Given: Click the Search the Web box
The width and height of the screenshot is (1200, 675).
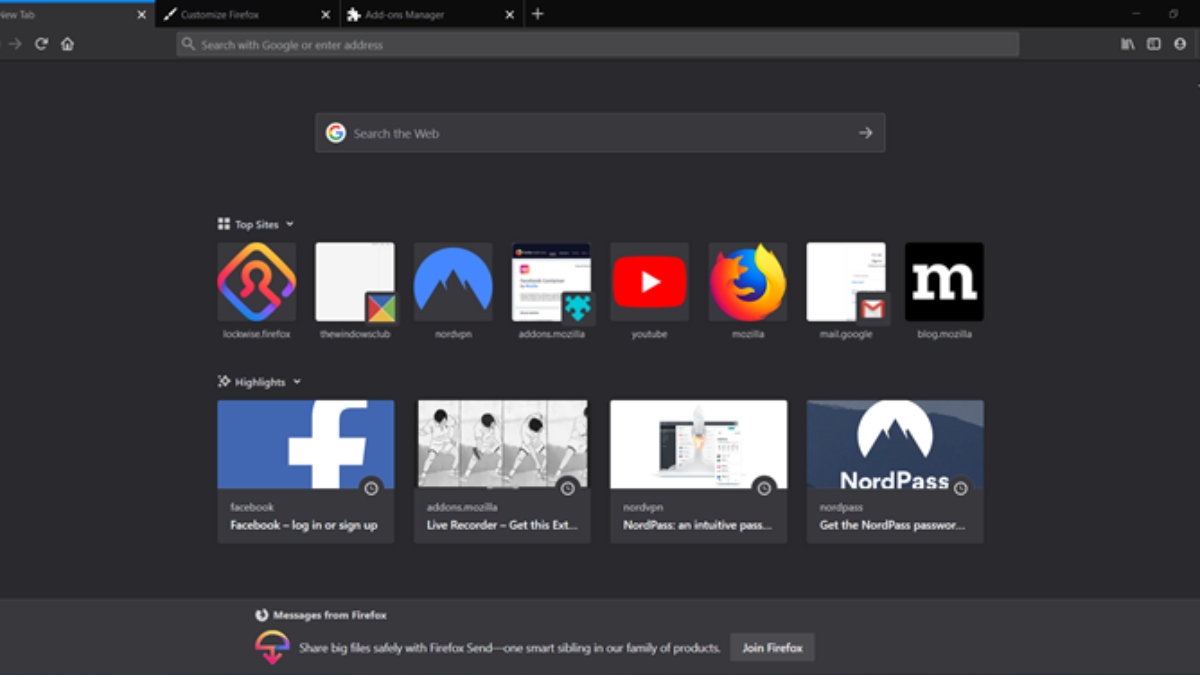Looking at the screenshot, I should pyautogui.click(x=600, y=133).
